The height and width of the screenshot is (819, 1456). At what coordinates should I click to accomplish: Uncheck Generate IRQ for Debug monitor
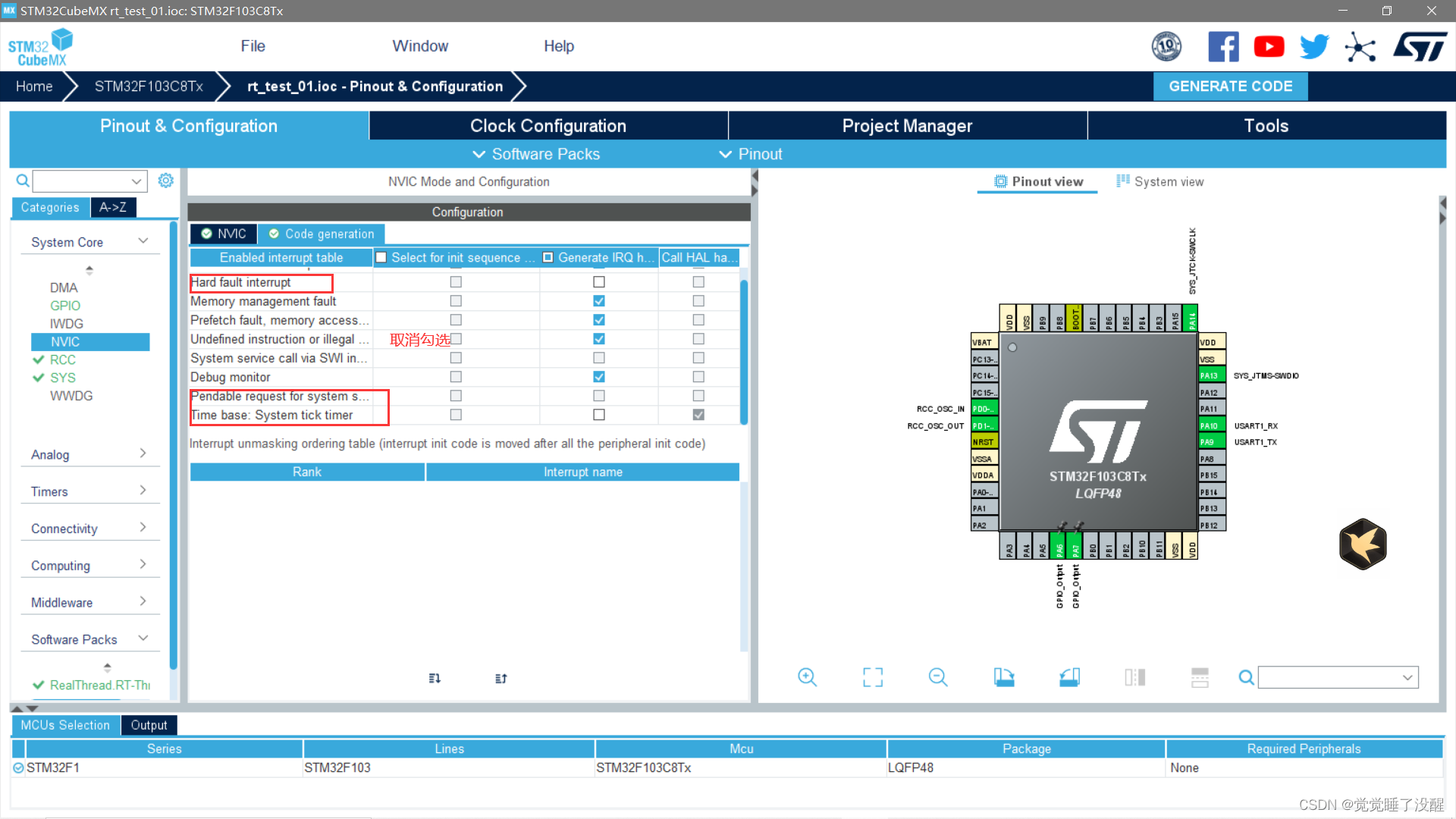pos(599,377)
